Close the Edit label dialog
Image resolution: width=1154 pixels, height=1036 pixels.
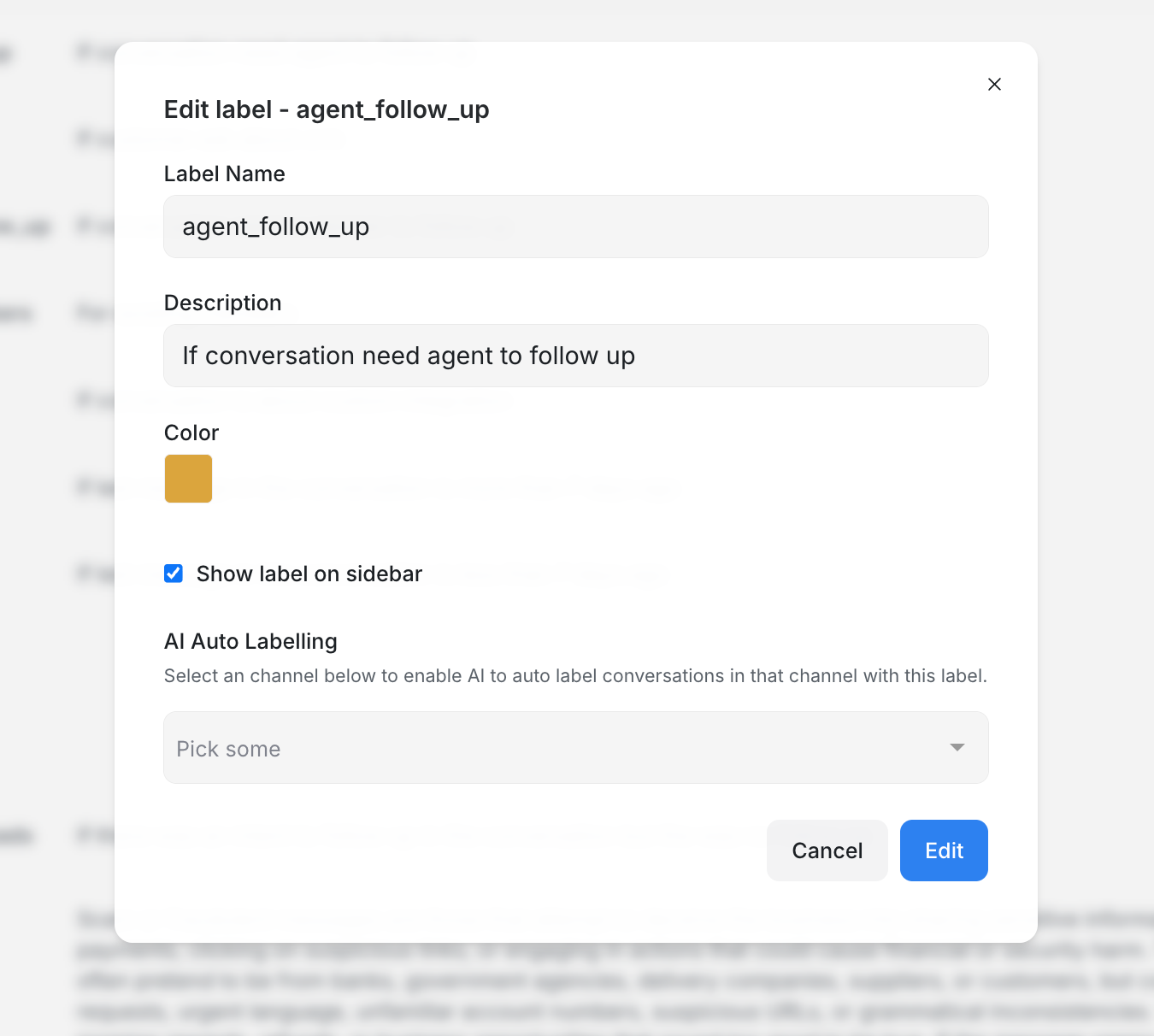994,84
